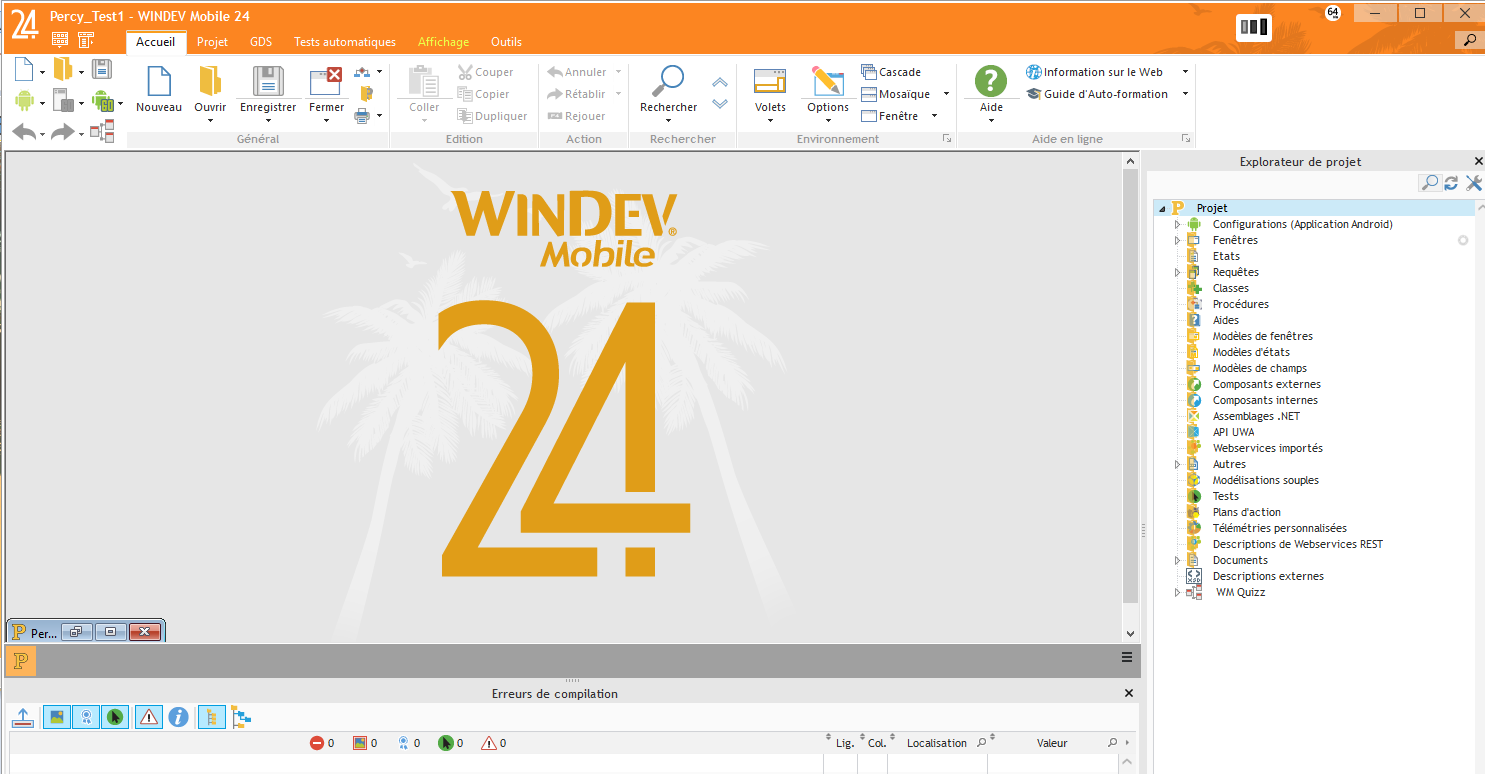
Task: Toggle the programming standards ribbon filter
Action: point(86,716)
